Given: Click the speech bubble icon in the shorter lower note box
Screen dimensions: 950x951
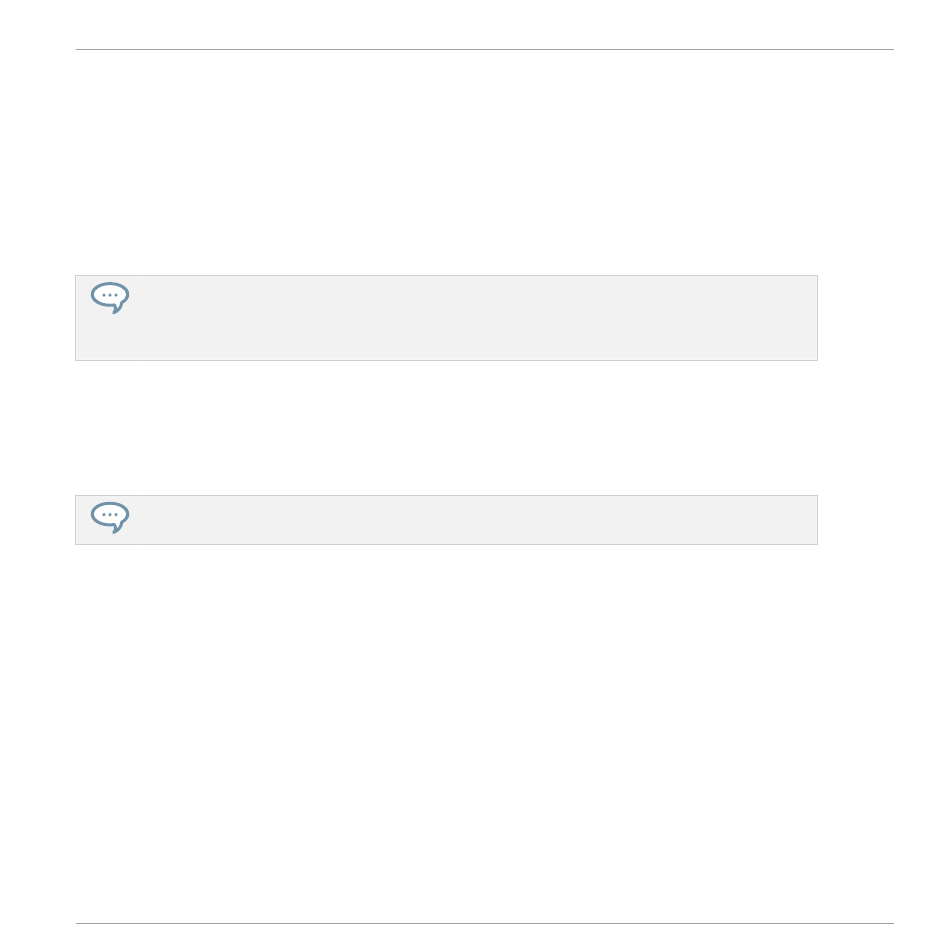Looking at the screenshot, I should click(x=110, y=517).
